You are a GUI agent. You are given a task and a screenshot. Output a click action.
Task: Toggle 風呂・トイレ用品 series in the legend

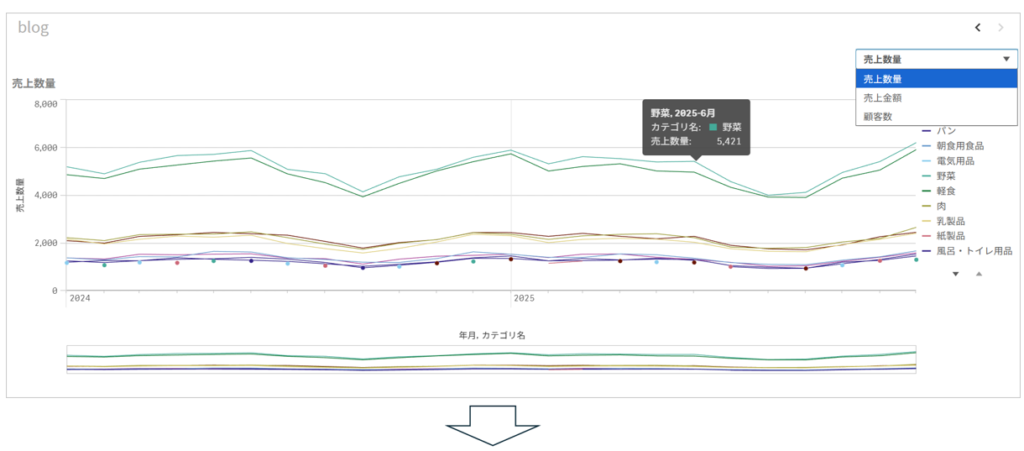974,251
